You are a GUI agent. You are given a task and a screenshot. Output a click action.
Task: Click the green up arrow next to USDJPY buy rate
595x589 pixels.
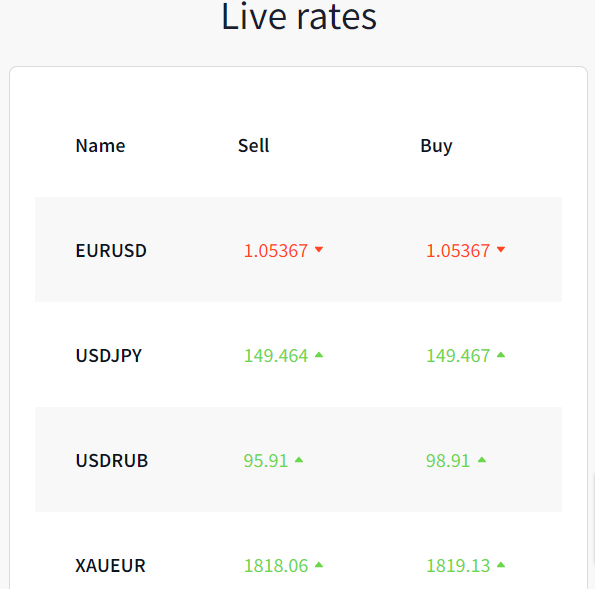pos(501,355)
